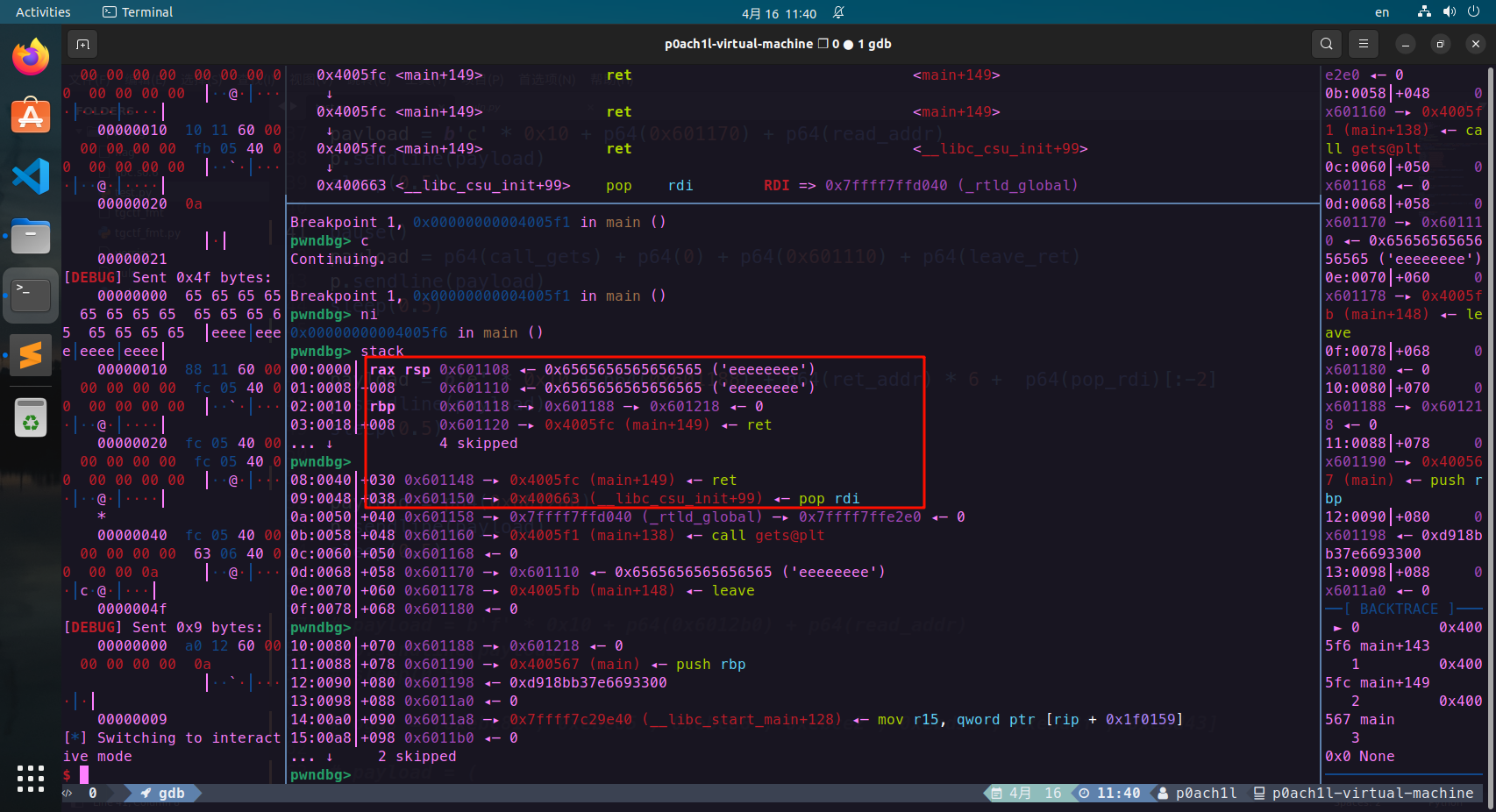Click the status bar time 11:40
The width and height of the screenshot is (1496, 812).
(1109, 793)
